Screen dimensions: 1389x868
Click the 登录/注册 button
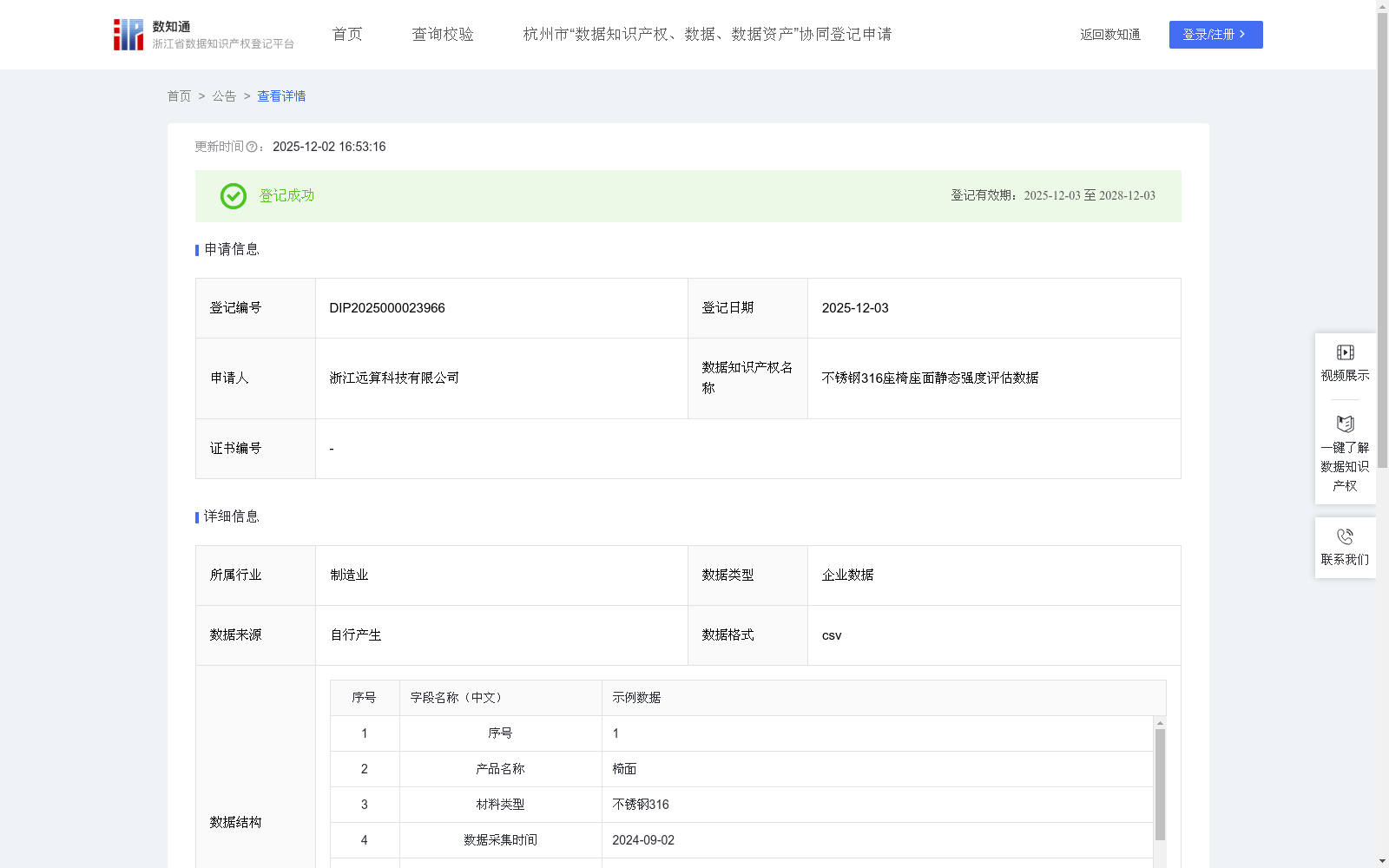tap(1215, 35)
